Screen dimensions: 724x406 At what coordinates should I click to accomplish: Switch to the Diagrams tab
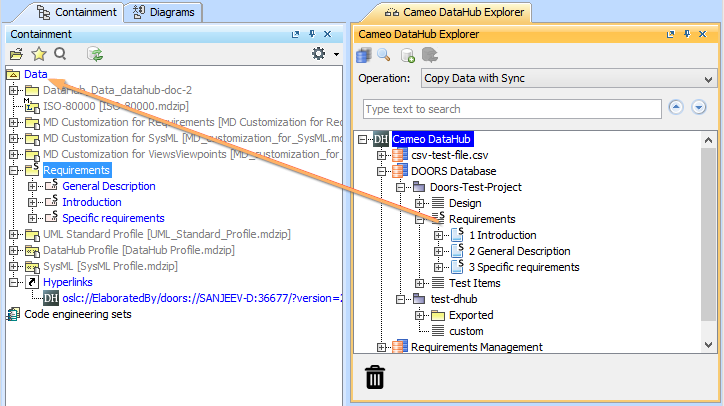[x=163, y=12]
